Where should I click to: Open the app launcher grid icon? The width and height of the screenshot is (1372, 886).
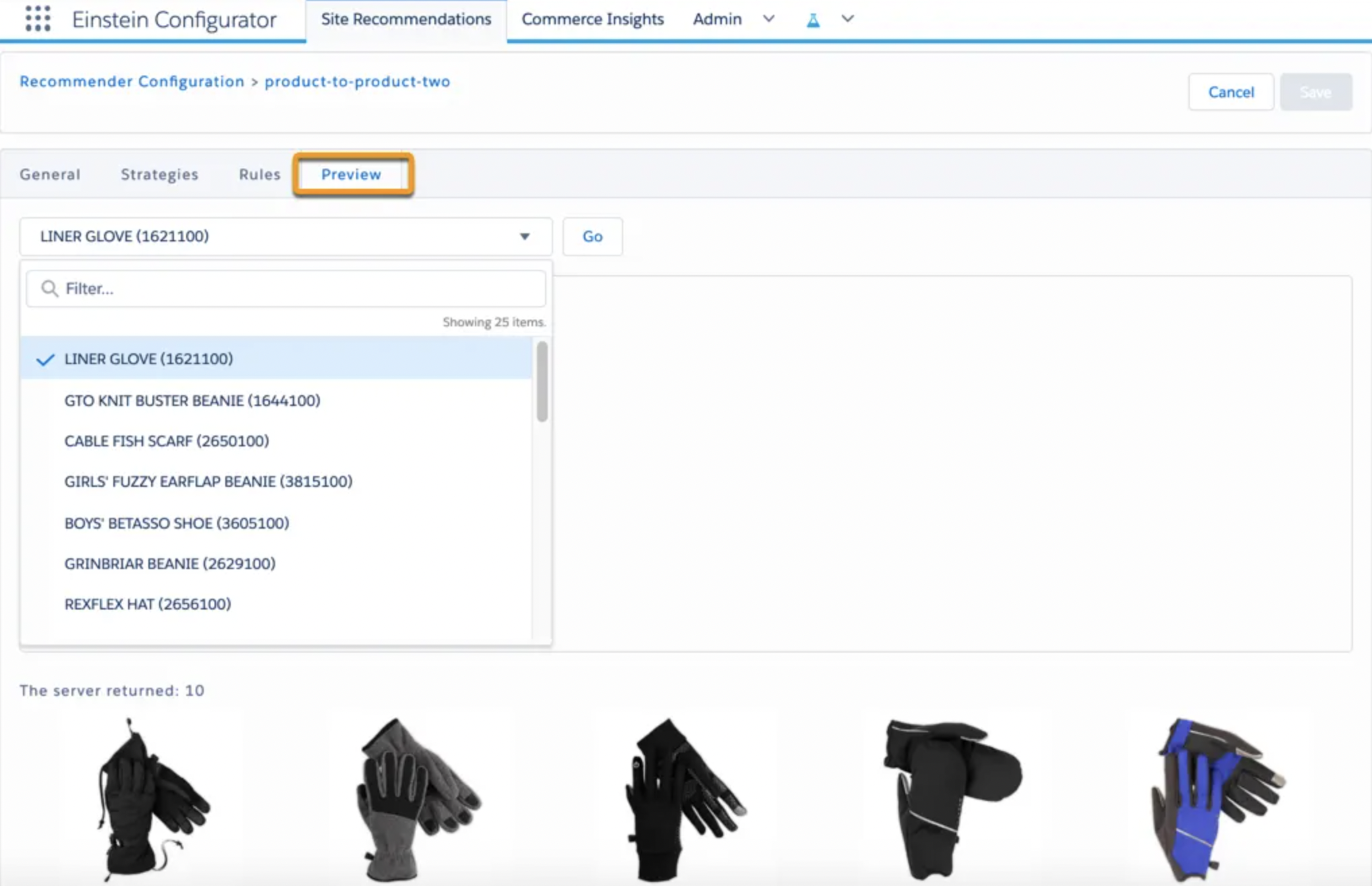pyautogui.click(x=38, y=19)
